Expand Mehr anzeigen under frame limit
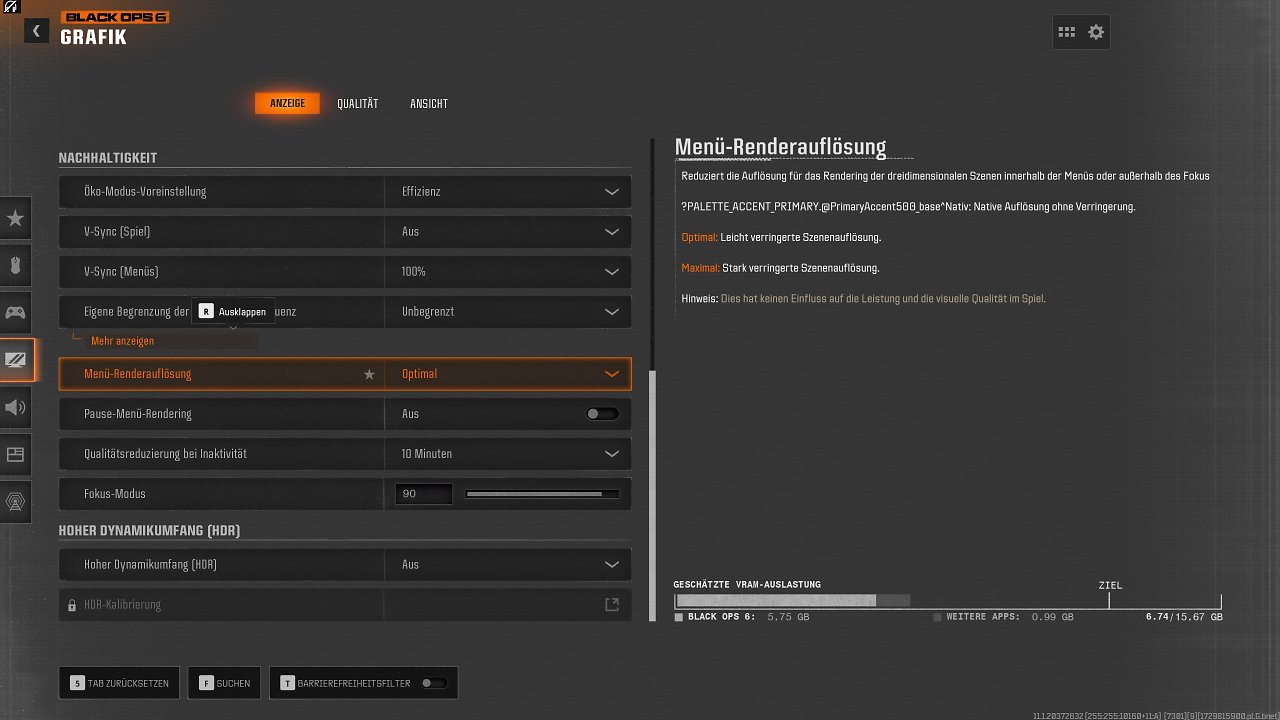The width and height of the screenshot is (1280, 720). [x=122, y=341]
